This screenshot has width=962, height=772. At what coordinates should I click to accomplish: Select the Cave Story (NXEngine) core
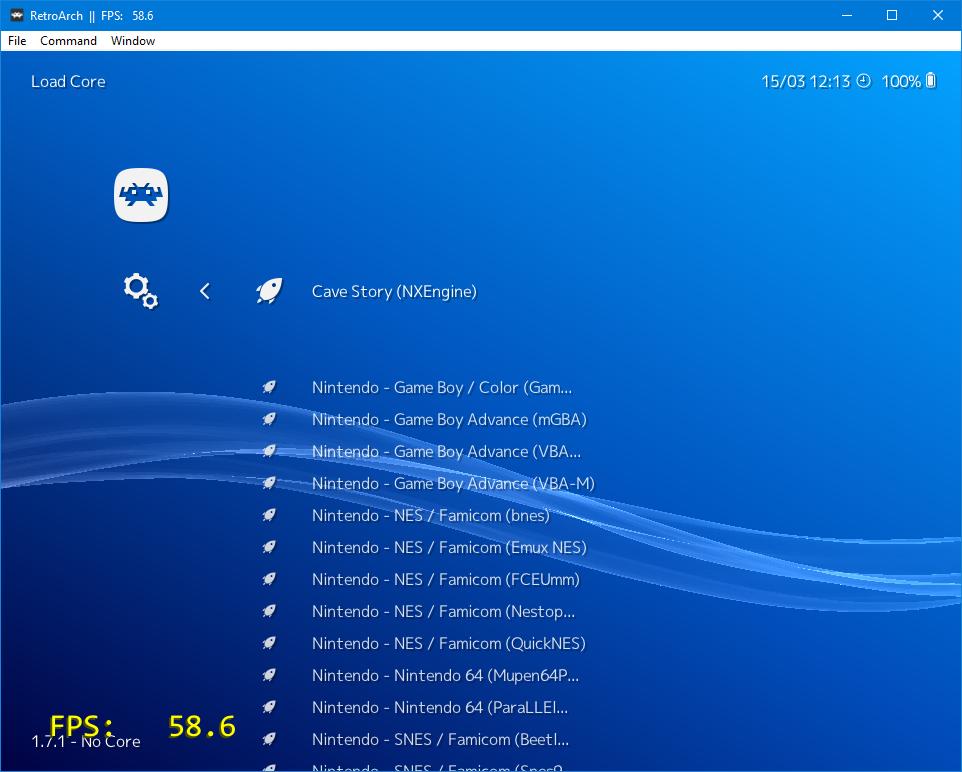coord(394,292)
